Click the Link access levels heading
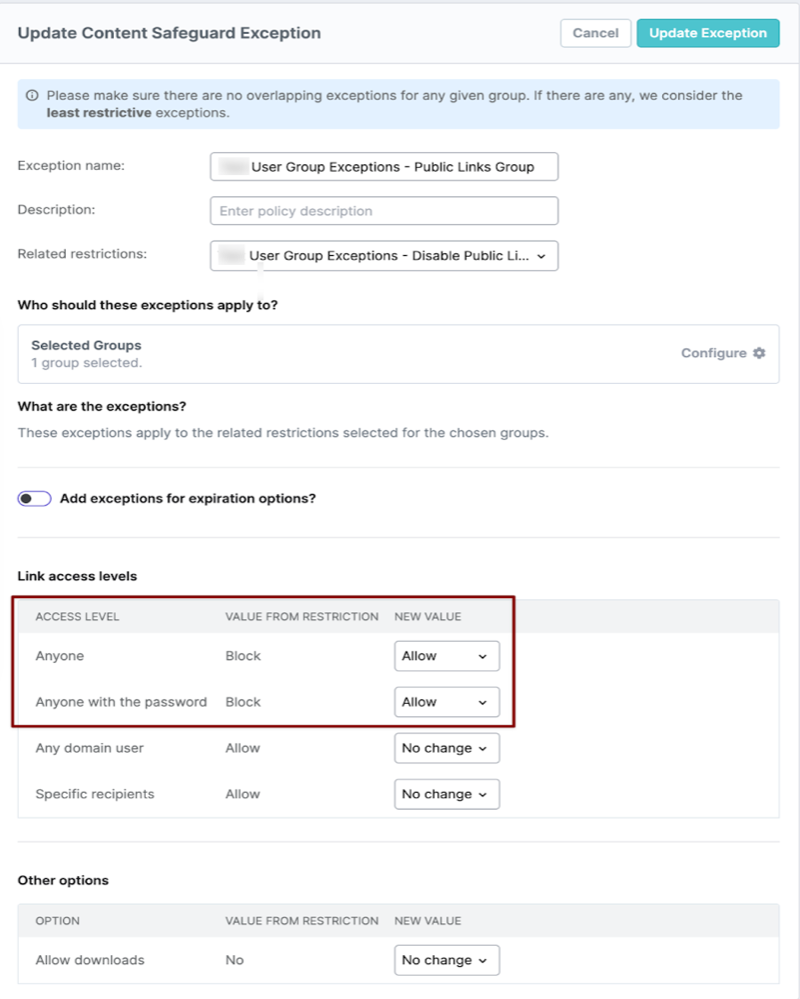 tap(77, 576)
